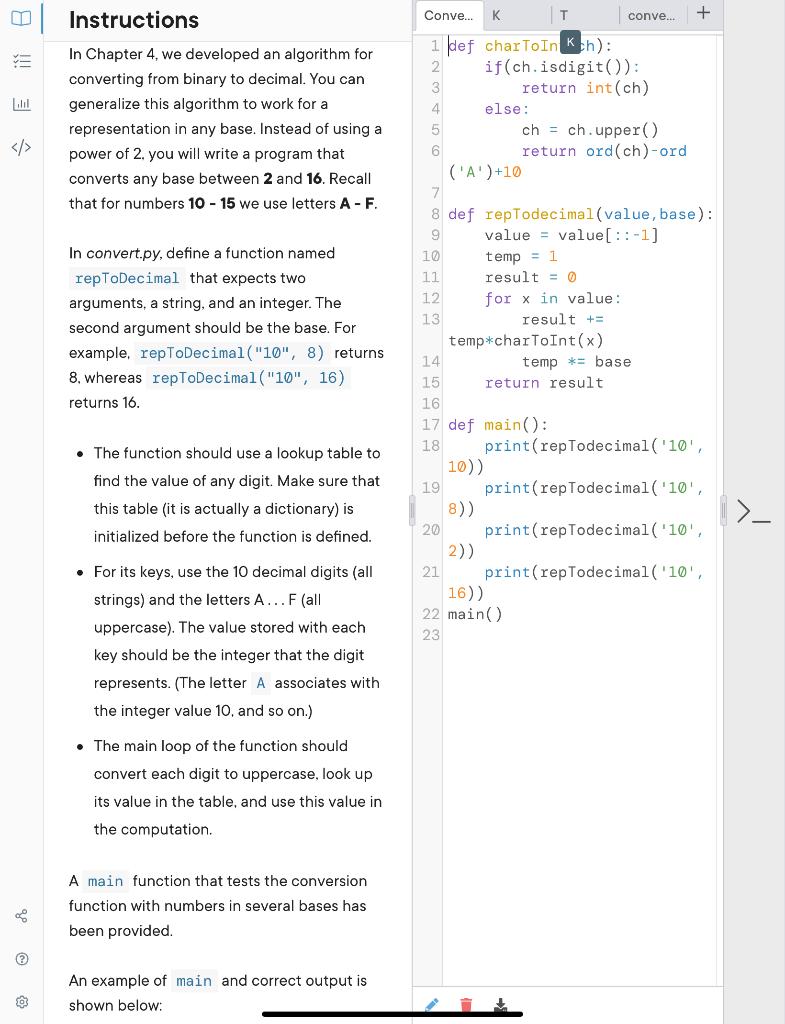Click the left panel resize handle
Screen dimensions: 785x1024
[412, 511]
